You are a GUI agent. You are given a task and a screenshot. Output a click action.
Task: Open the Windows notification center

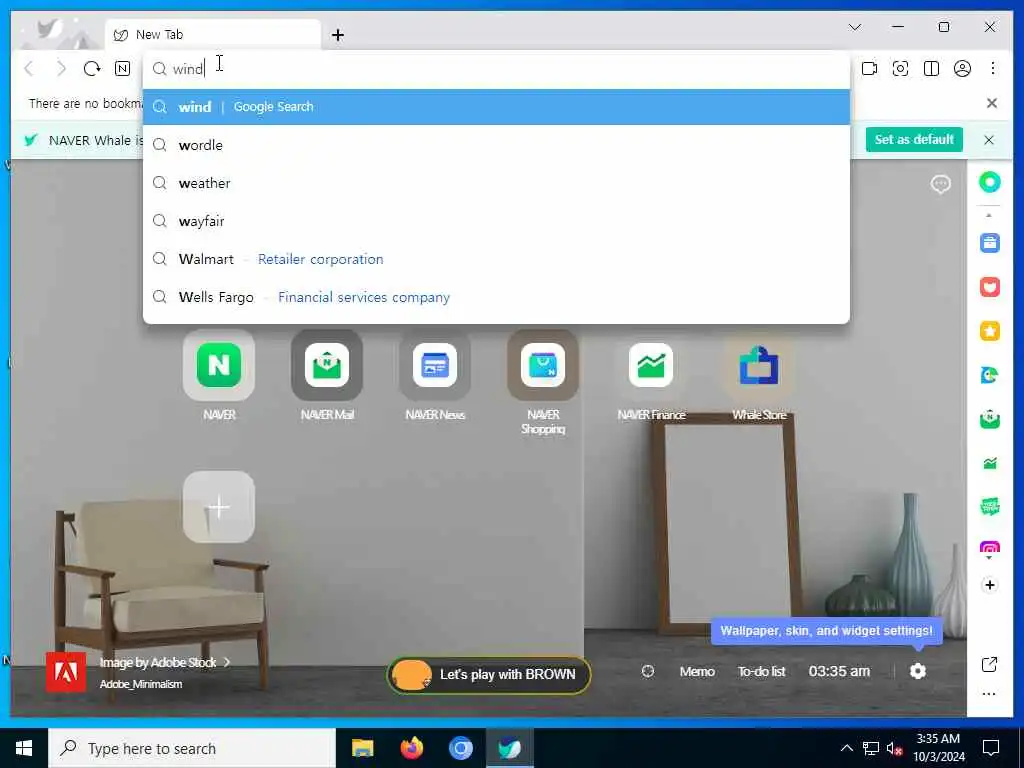(991, 748)
